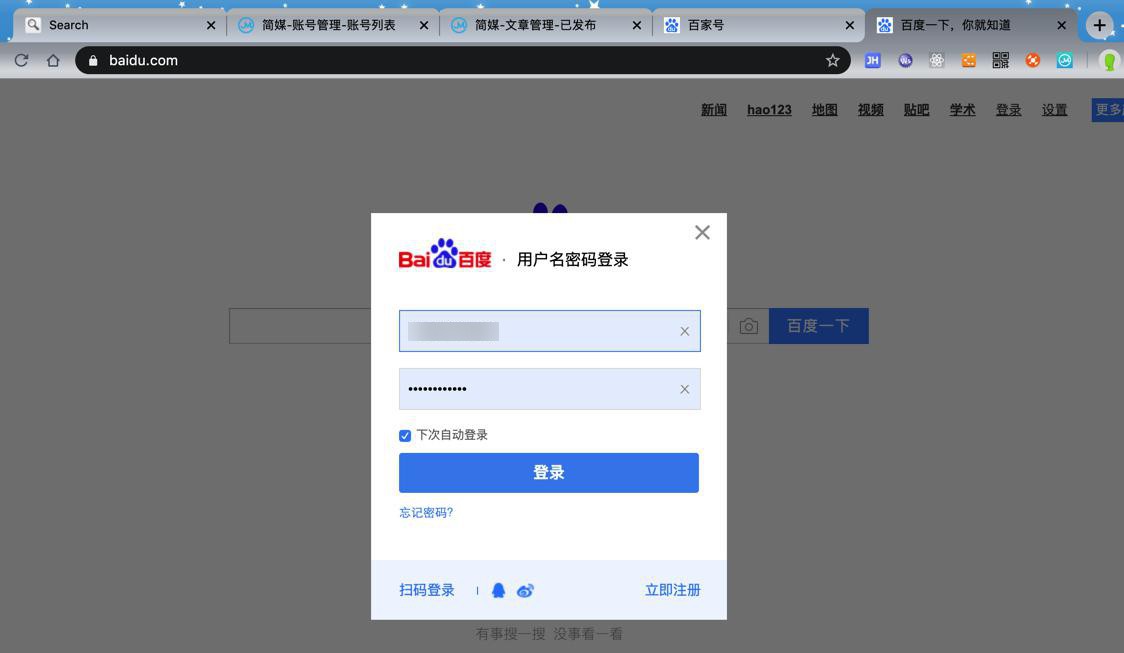Click the camera image search icon
1124x653 pixels.
tap(748, 326)
